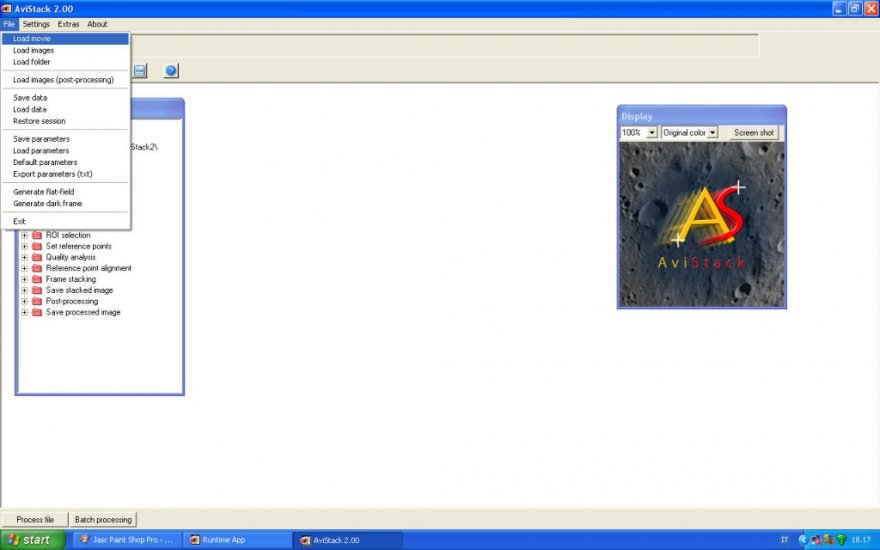Click the Set reference points folder icon
Viewport: 880px width, 550px height.
point(37,246)
